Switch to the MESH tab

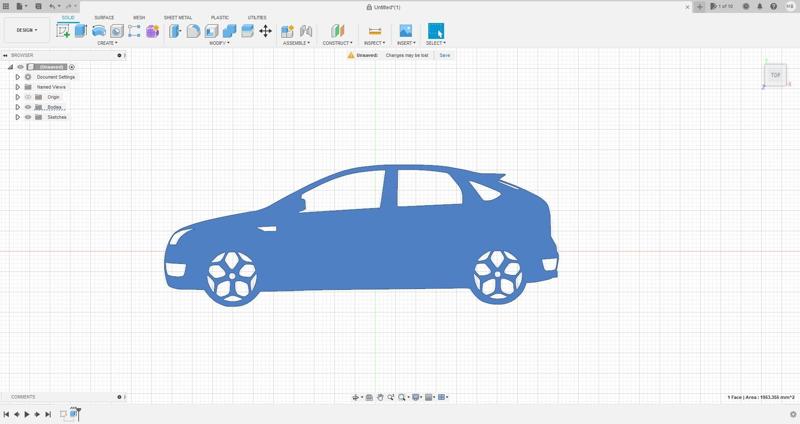pyautogui.click(x=139, y=18)
